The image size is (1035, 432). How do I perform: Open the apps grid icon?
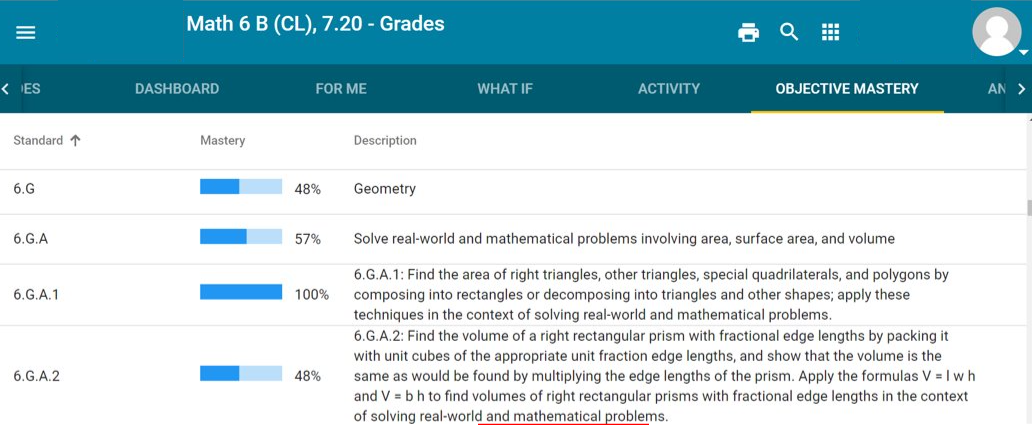(830, 32)
